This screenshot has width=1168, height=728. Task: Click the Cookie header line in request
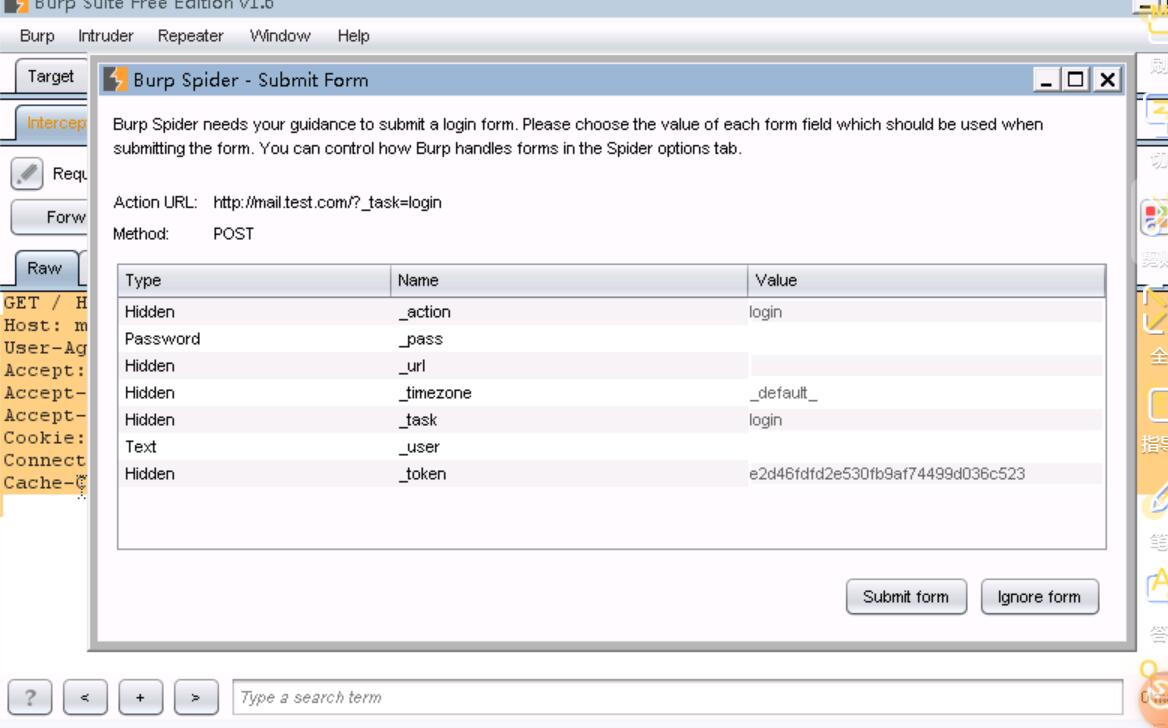(45, 438)
